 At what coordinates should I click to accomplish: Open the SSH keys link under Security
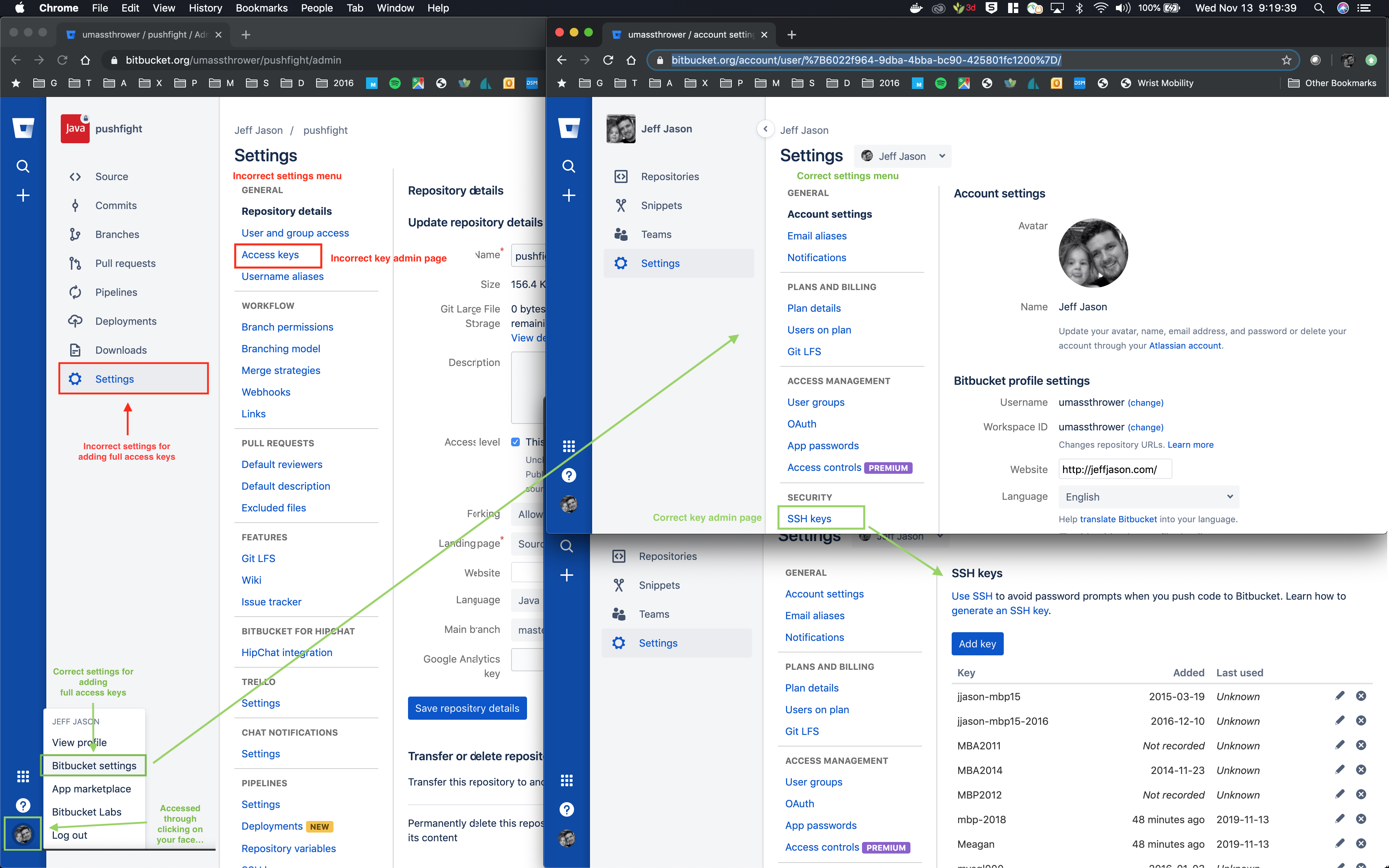pyautogui.click(x=809, y=518)
